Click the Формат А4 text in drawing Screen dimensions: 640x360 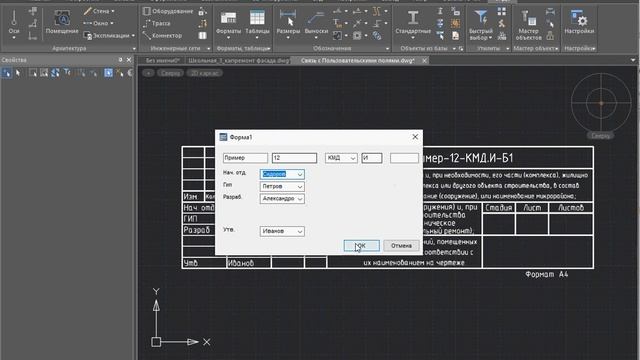click(547, 274)
